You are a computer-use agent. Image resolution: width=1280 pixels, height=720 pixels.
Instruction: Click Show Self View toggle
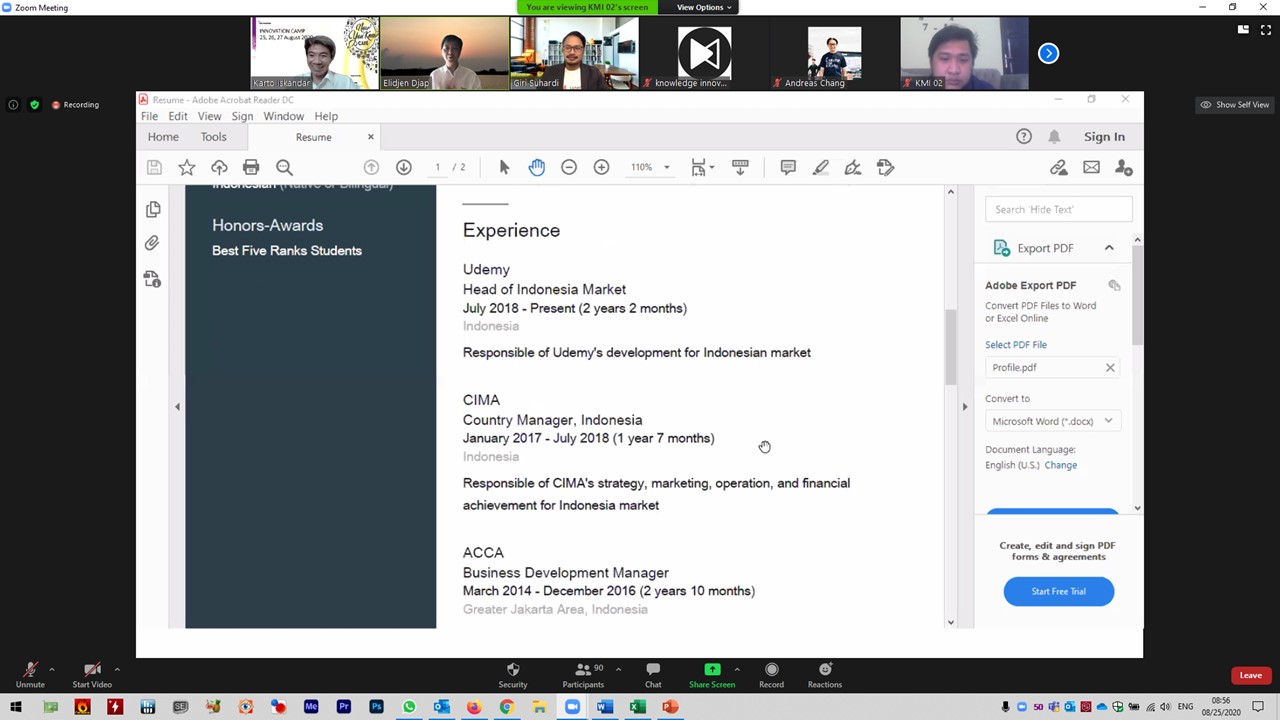(1235, 104)
